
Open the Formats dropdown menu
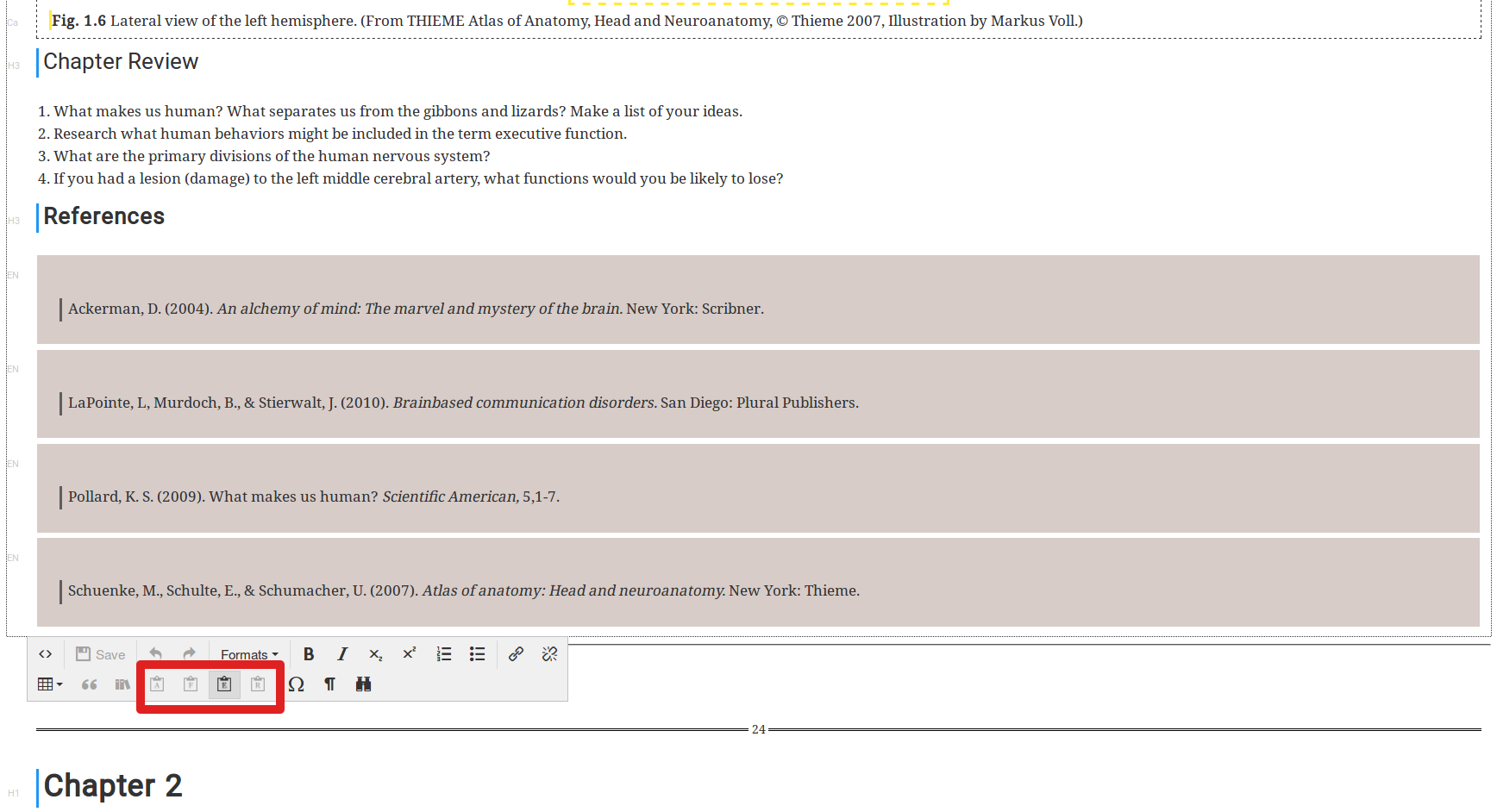[x=249, y=654]
